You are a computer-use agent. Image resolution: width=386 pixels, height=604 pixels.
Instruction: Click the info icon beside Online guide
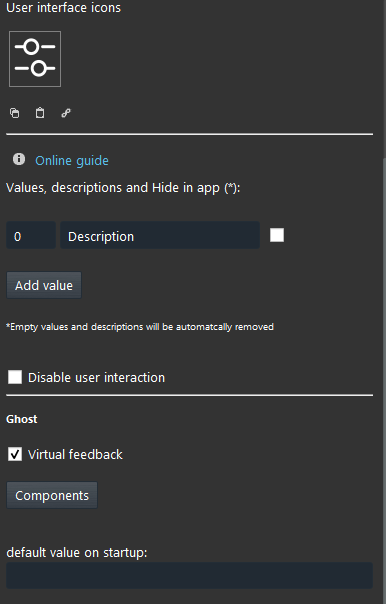[x=19, y=159]
